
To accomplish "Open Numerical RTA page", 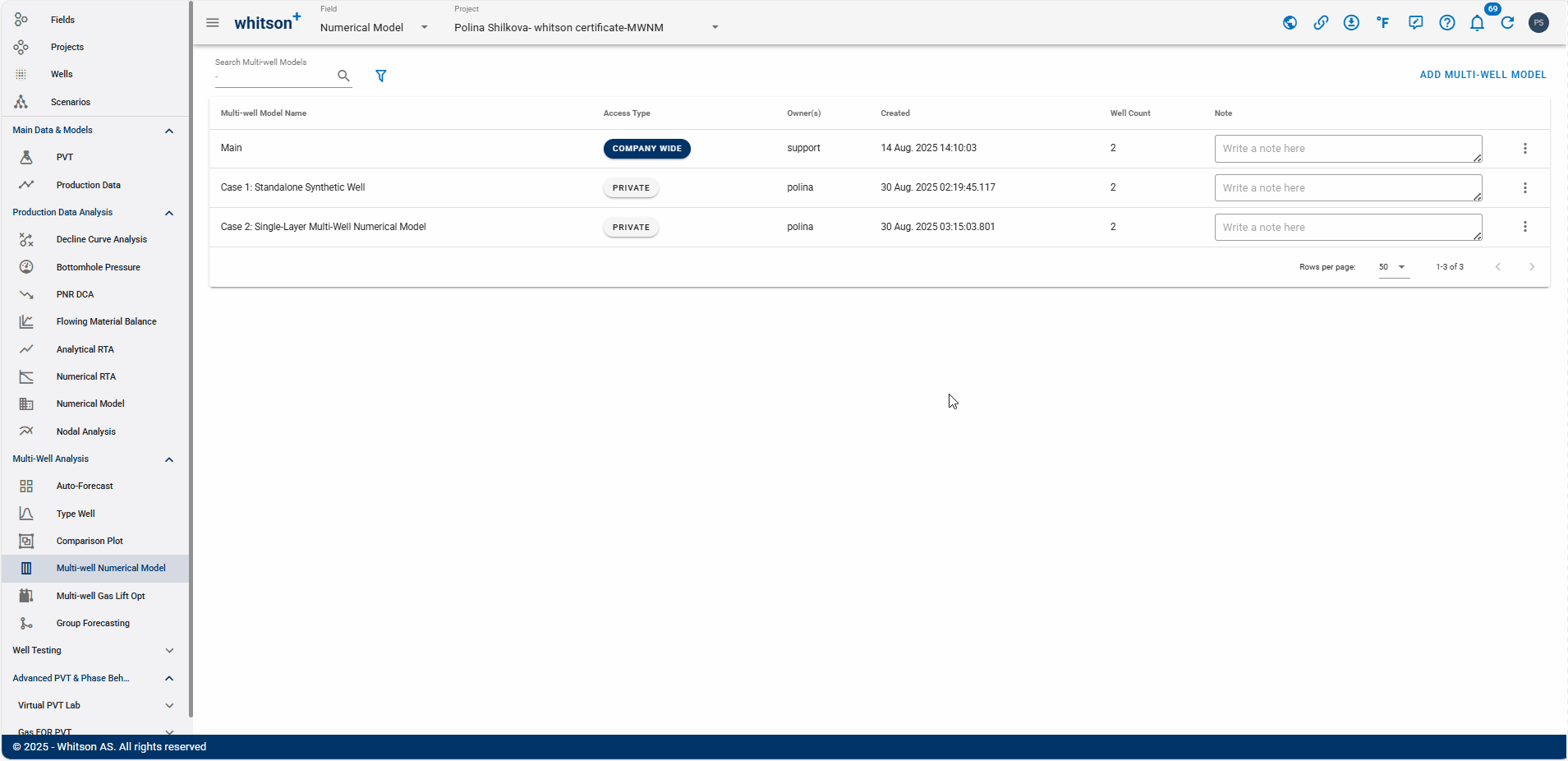I will point(86,376).
